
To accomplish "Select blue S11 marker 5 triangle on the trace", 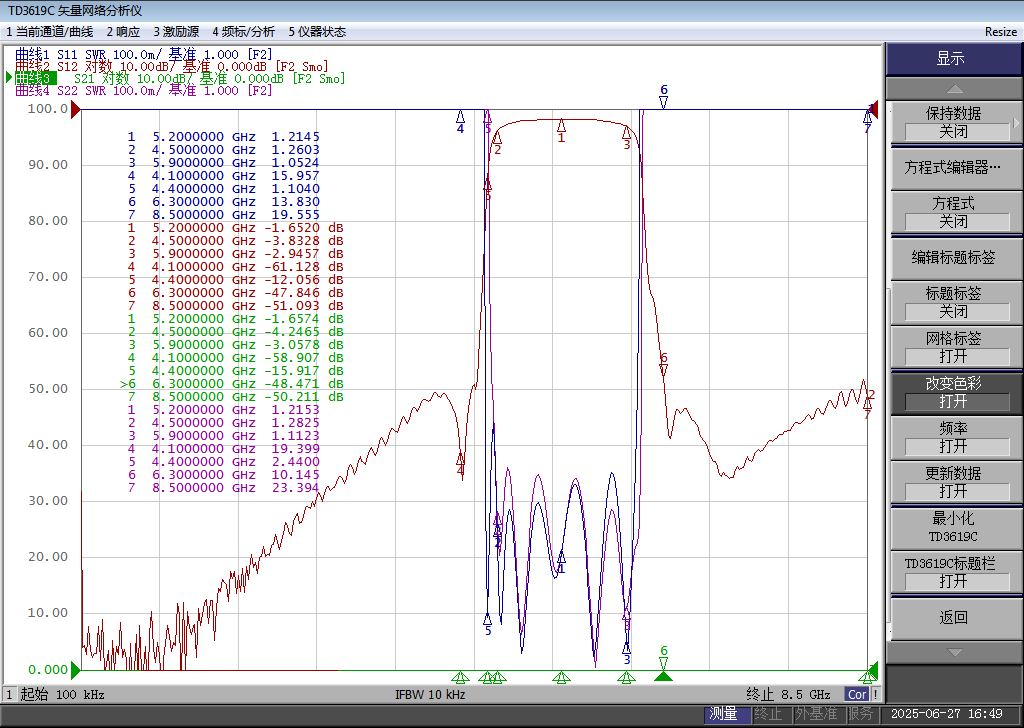I will tap(487, 618).
